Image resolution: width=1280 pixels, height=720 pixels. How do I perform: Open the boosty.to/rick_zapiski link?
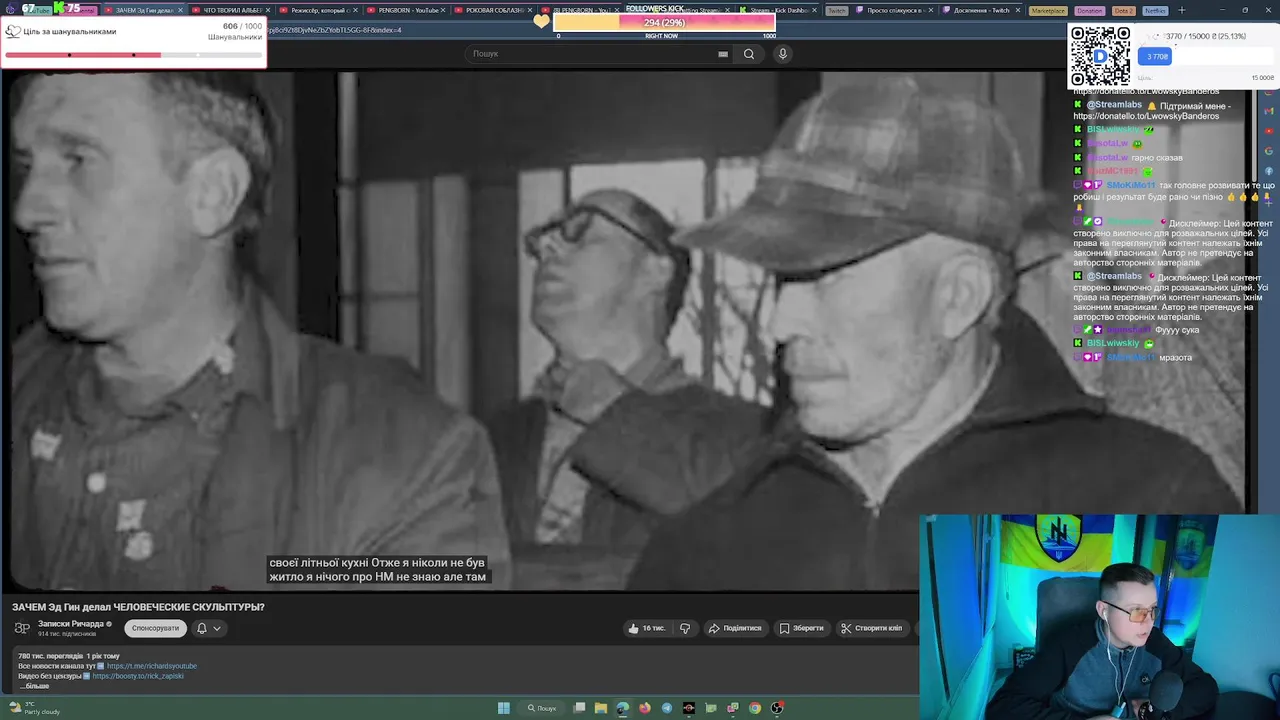138,676
